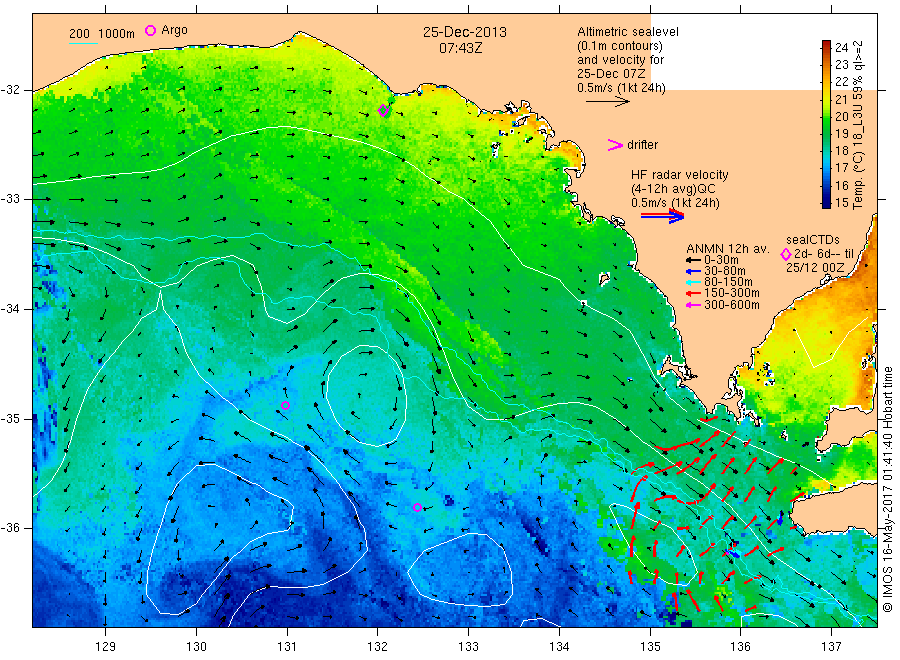The image size is (900, 660).
Task: Click the date text 25-Dec-2013
Action: (465, 32)
